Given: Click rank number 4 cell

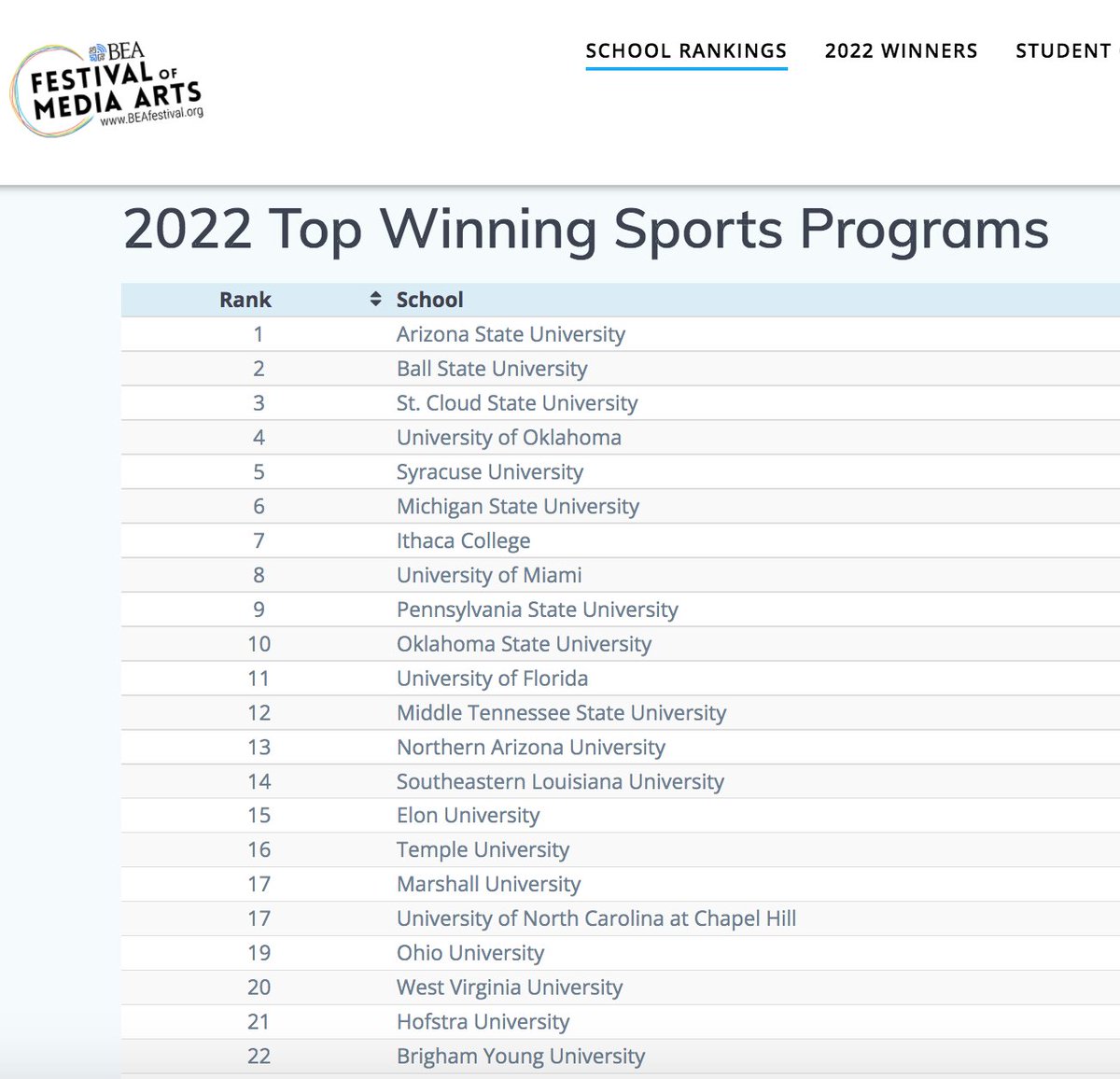Looking at the screenshot, I should click(x=259, y=438).
